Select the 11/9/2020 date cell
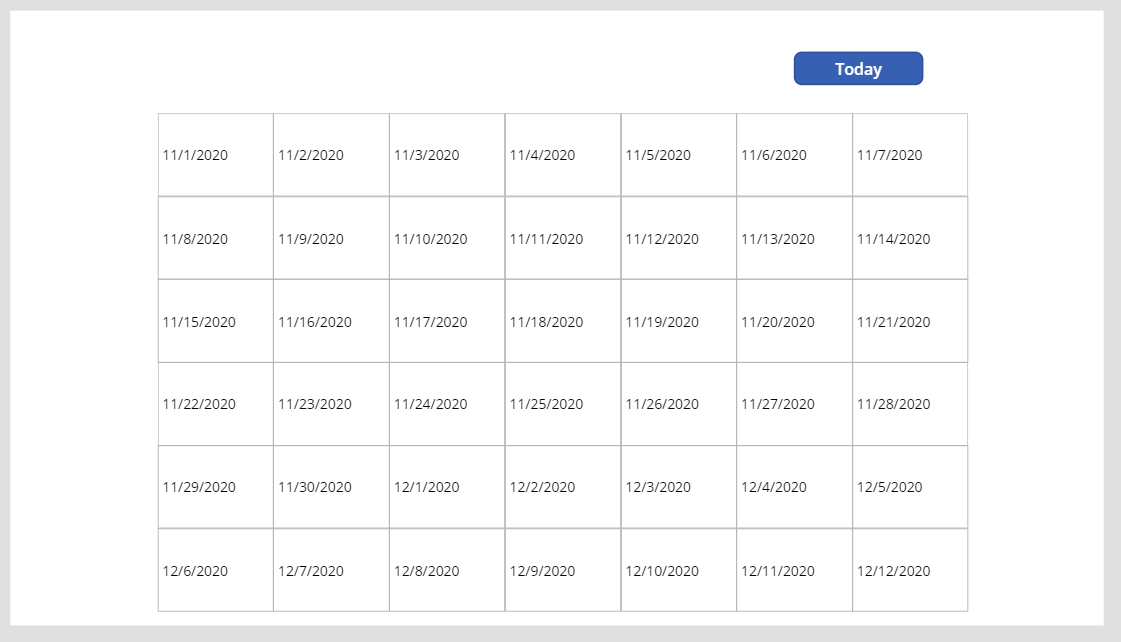 tap(330, 238)
